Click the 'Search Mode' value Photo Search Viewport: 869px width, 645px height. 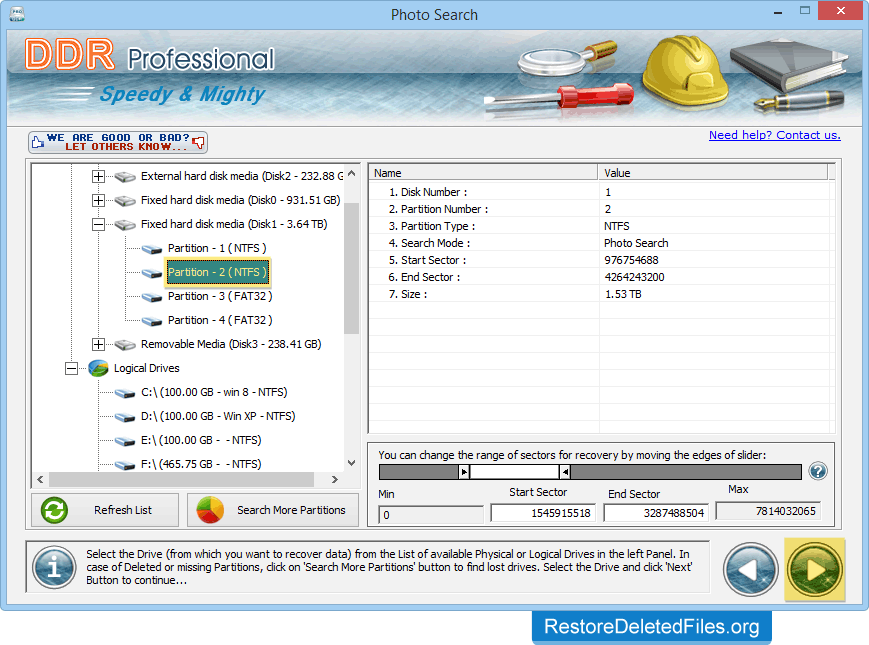[636, 243]
